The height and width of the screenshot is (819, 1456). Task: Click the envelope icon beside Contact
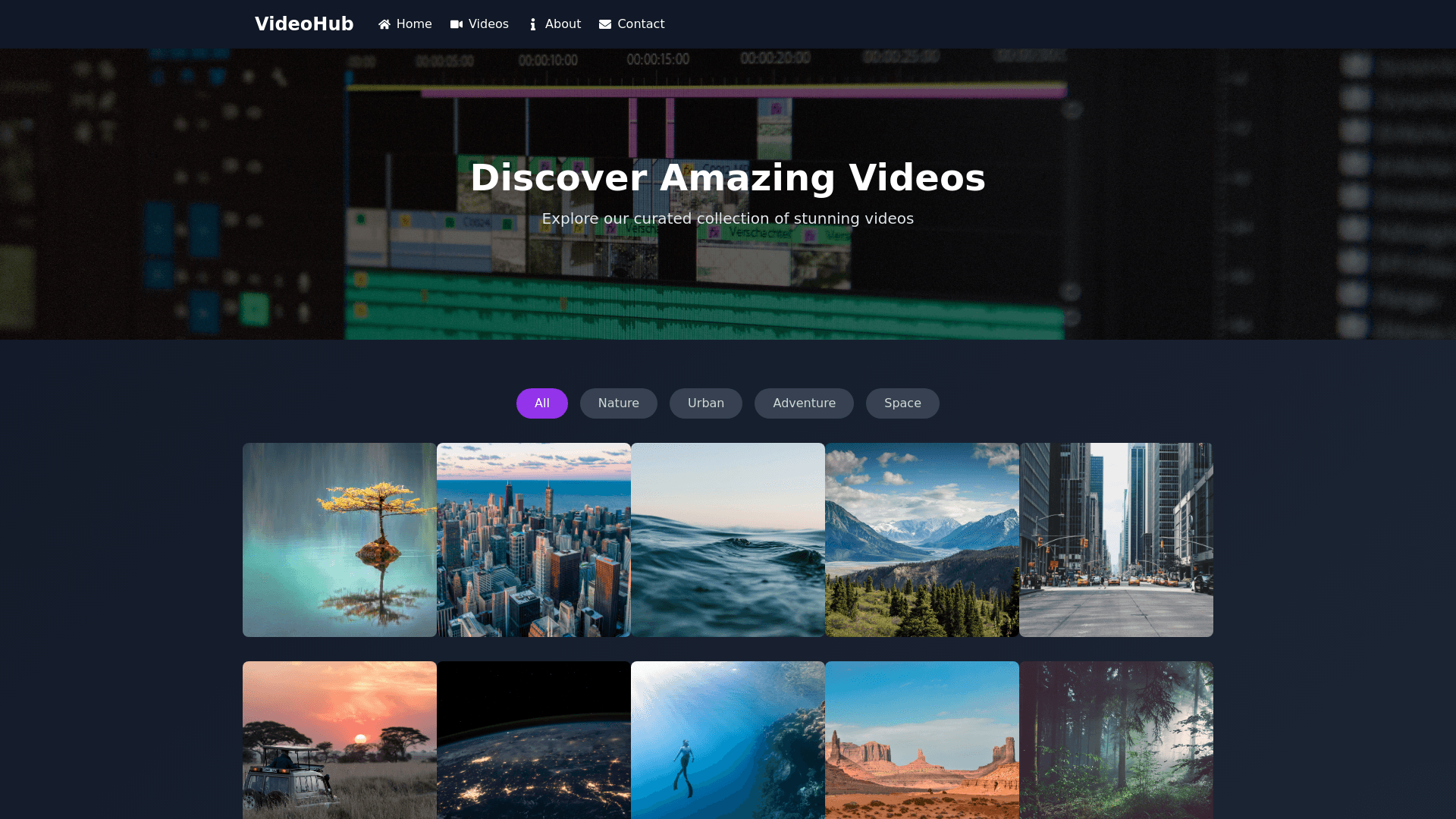coord(605,24)
